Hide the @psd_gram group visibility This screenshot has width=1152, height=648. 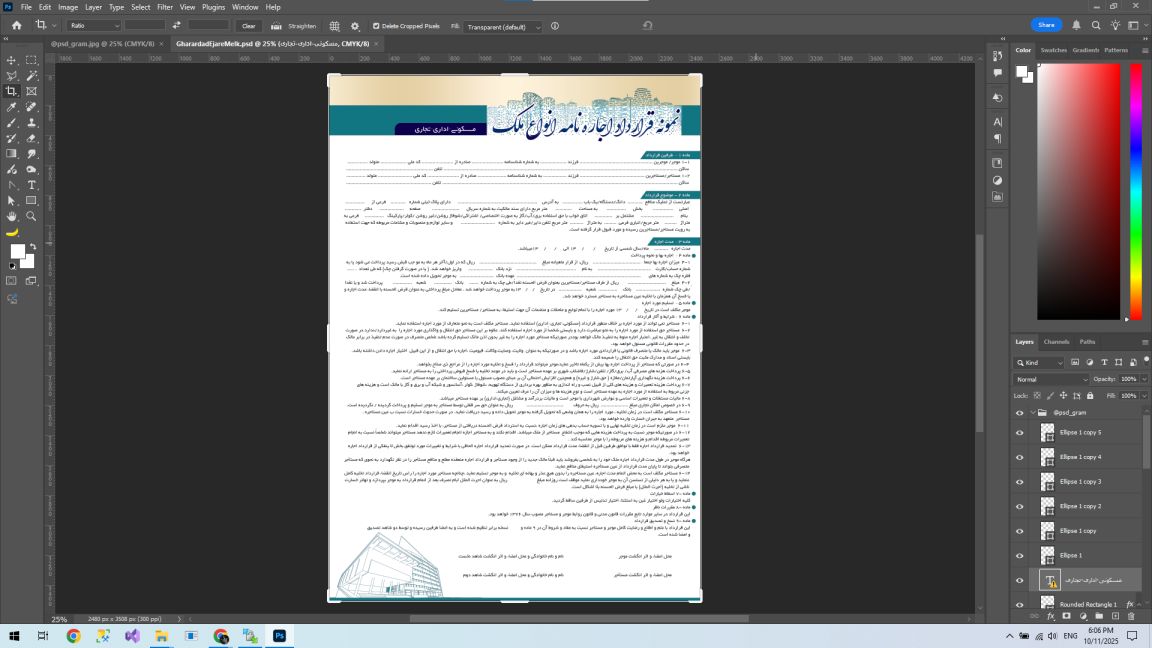1019,412
